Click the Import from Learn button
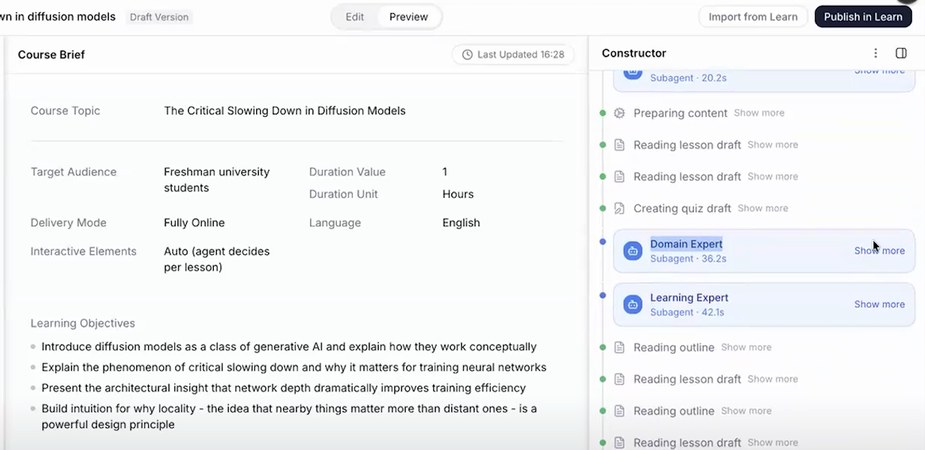 click(x=753, y=17)
